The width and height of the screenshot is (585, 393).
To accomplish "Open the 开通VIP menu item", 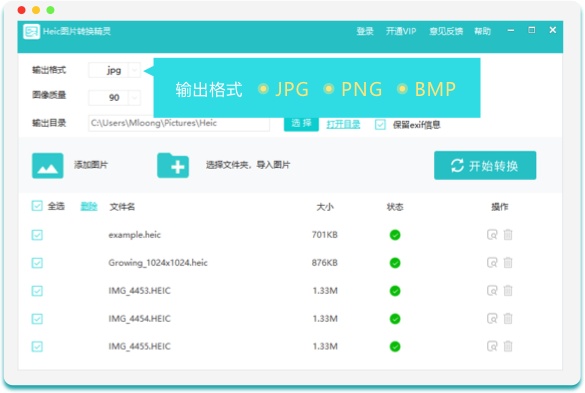I will coord(401,31).
